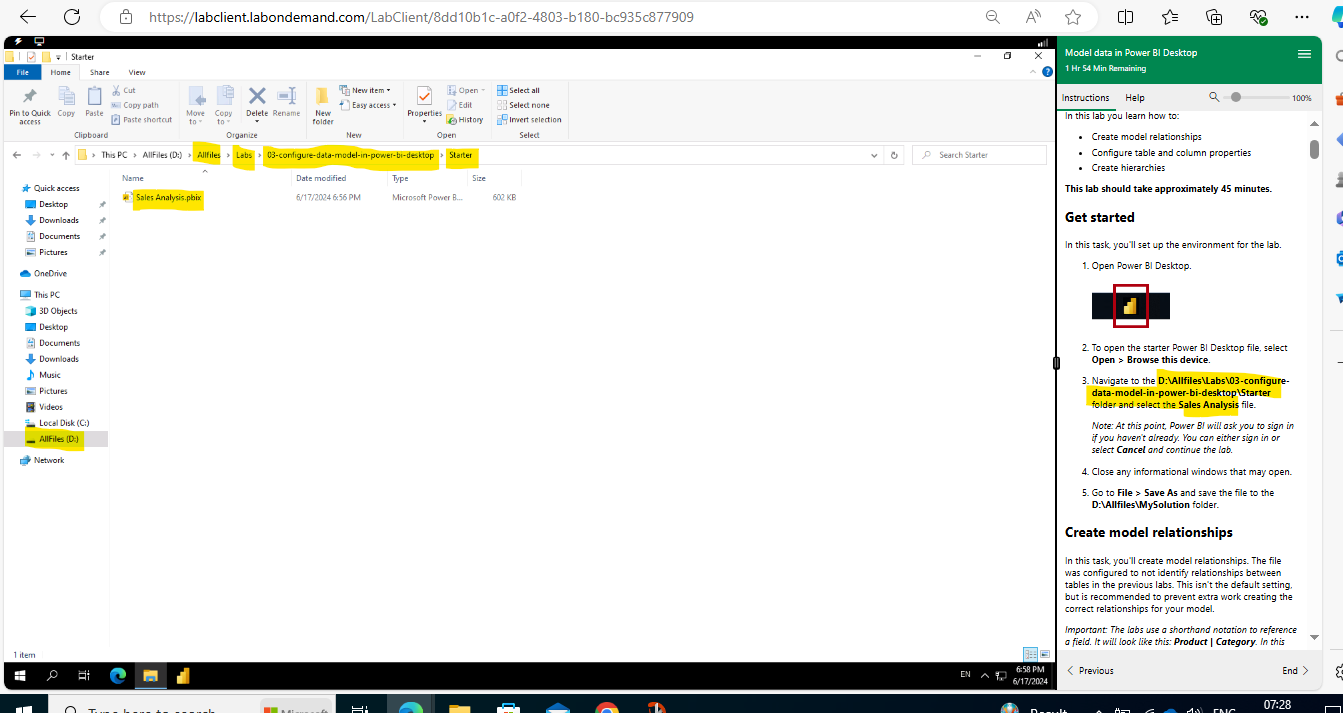This screenshot has width=1343, height=713.
Task: Switch to large icons view button
Action: point(1045,654)
